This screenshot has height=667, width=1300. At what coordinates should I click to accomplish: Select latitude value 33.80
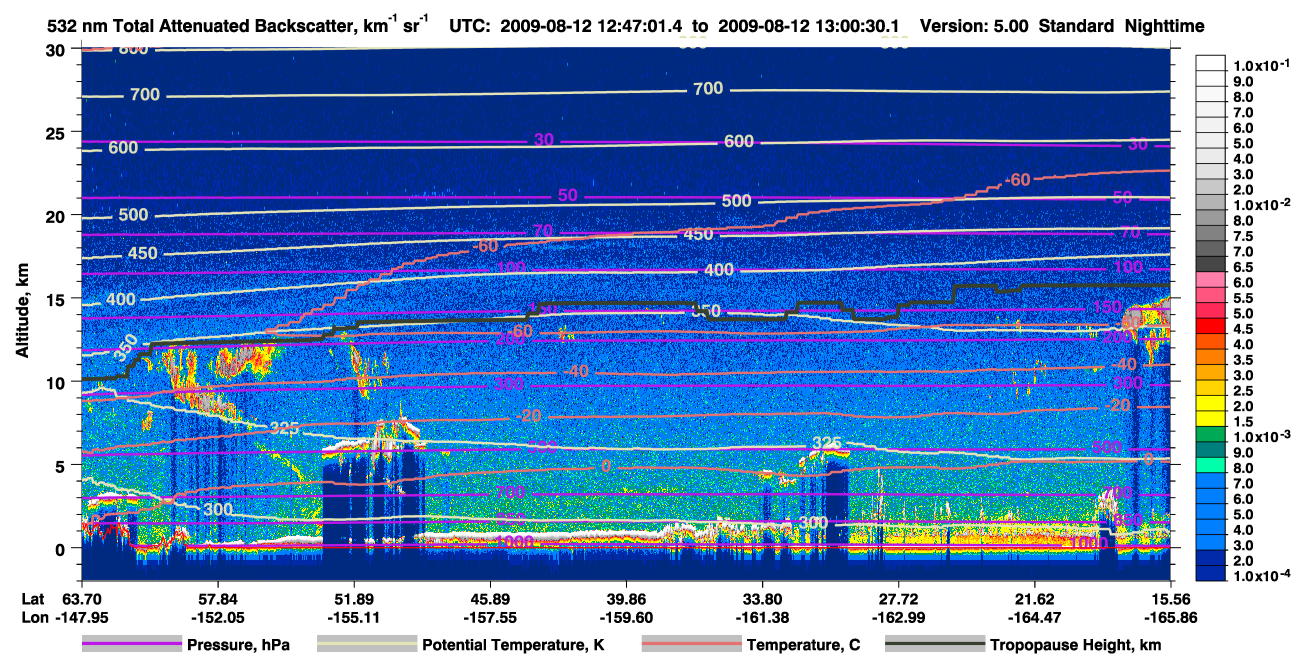(x=763, y=597)
